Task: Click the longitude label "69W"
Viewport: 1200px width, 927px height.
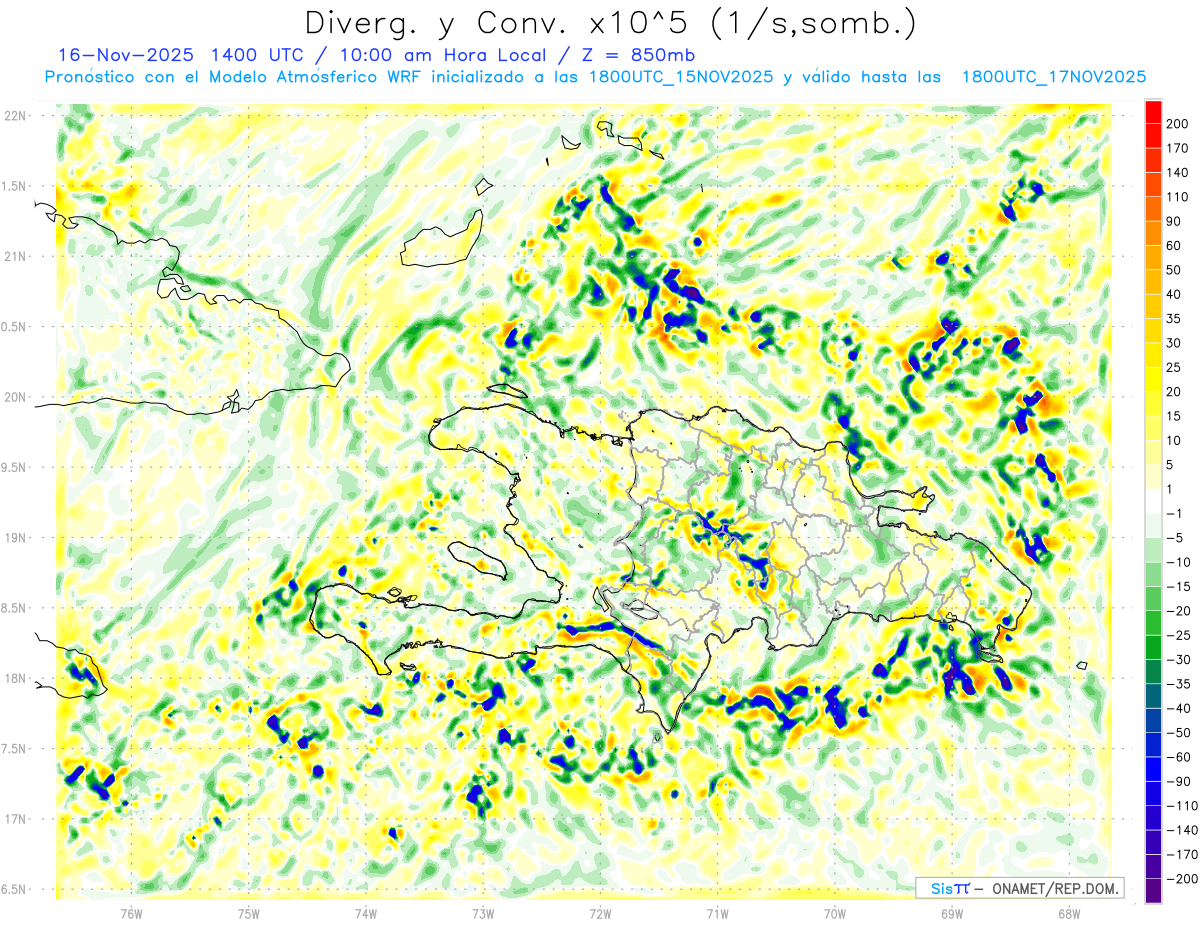Action: click(952, 914)
